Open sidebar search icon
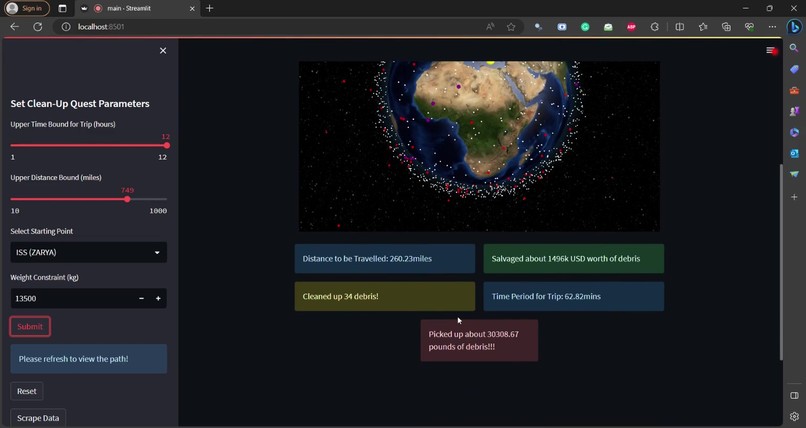 click(794, 48)
